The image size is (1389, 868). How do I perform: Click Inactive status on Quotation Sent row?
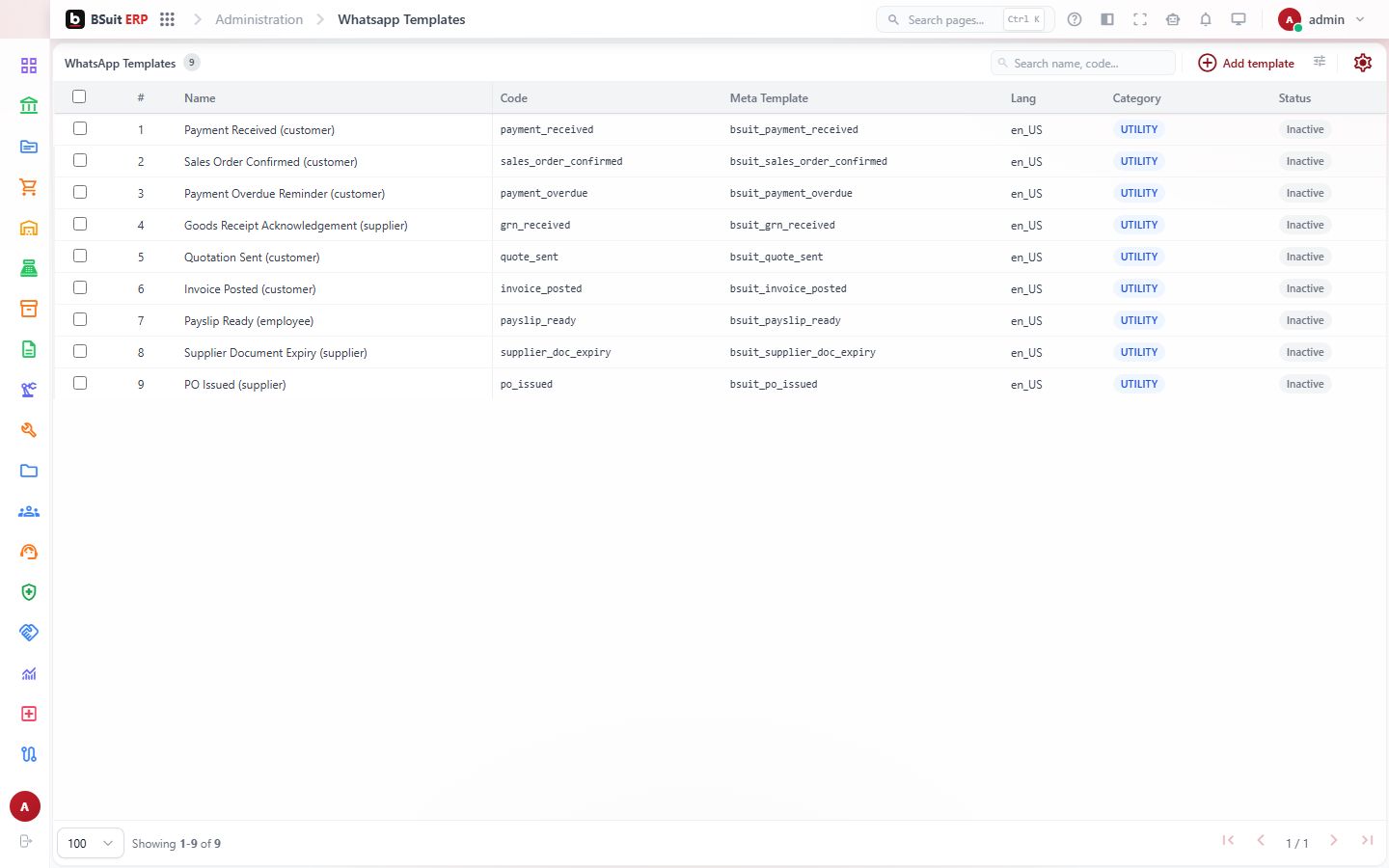pos(1305,257)
